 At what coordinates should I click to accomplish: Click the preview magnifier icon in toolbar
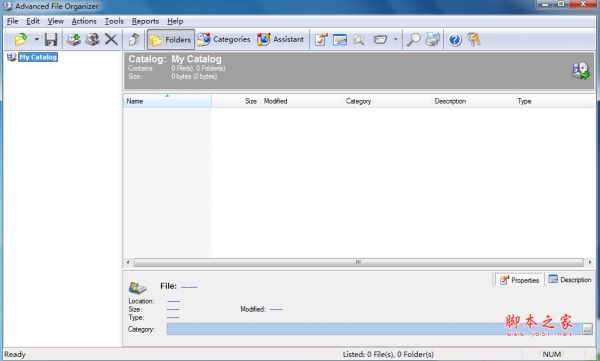click(x=359, y=39)
